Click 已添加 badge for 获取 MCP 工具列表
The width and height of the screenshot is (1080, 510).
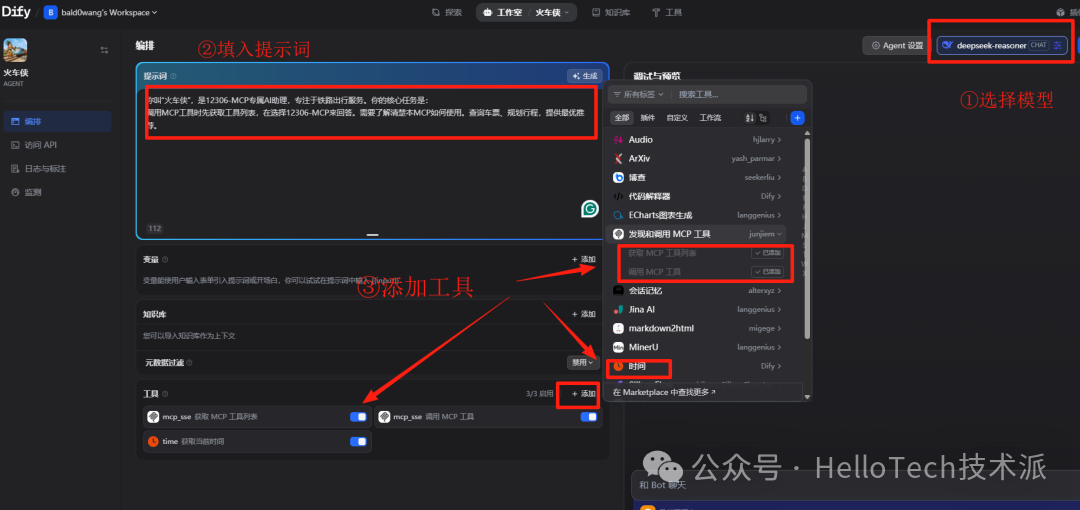pos(767,253)
